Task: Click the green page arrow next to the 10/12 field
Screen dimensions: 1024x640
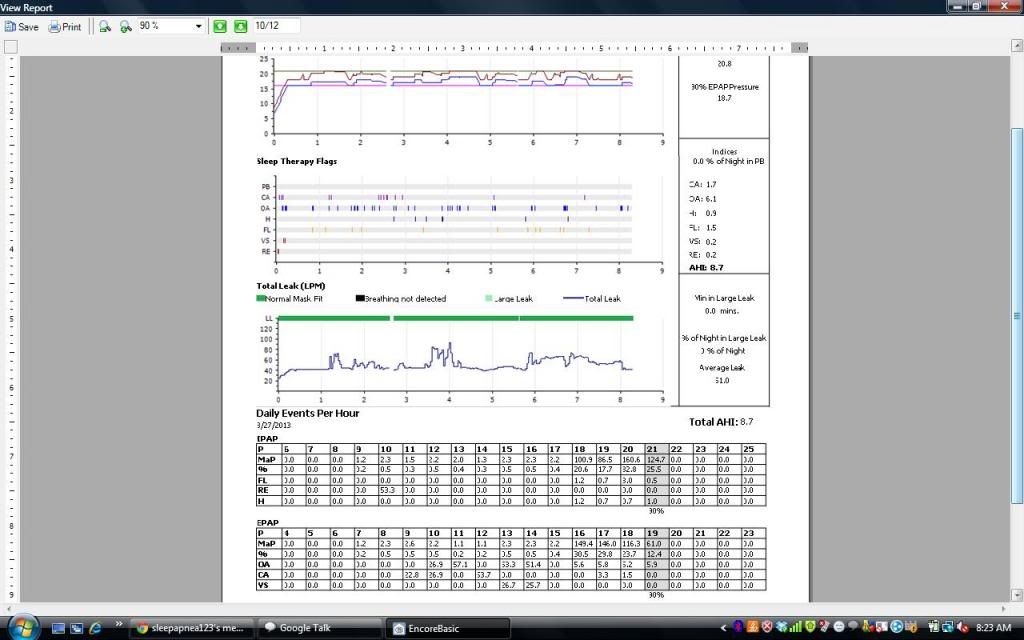Action: pos(241,26)
